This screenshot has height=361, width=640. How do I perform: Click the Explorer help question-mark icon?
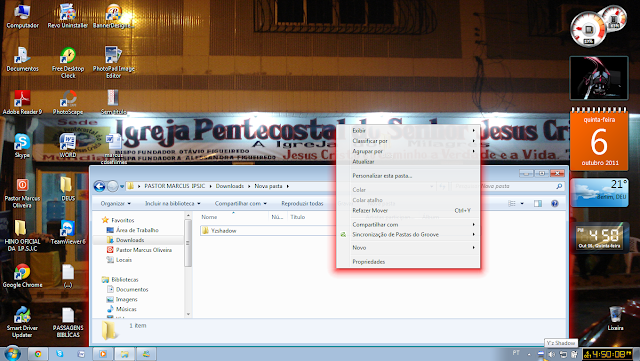554,203
